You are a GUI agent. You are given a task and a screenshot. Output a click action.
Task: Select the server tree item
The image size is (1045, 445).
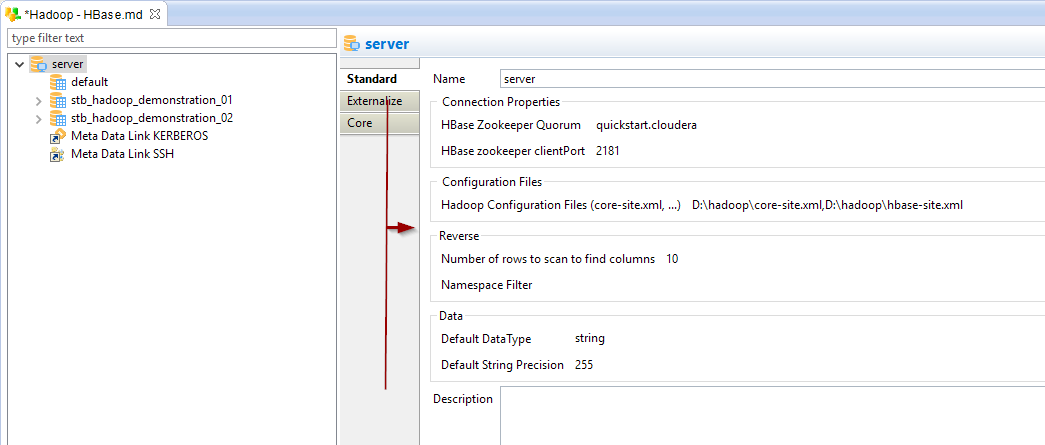[x=67, y=65]
